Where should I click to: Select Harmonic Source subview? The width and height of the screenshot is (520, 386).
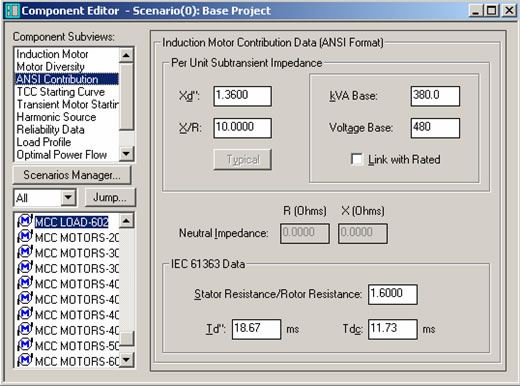pyautogui.click(x=56, y=117)
